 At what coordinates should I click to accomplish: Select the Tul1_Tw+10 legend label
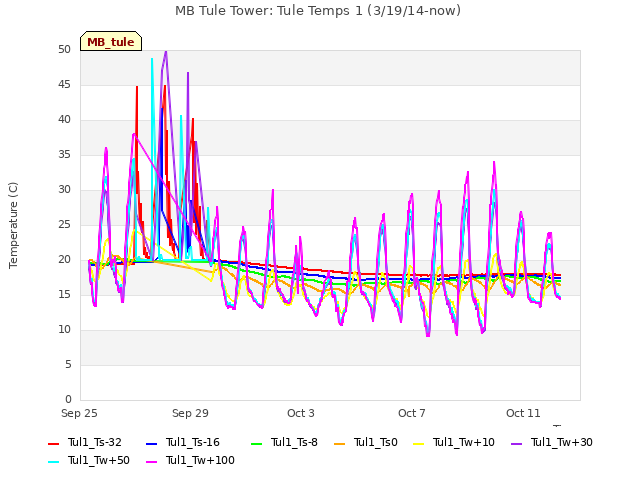point(464,442)
